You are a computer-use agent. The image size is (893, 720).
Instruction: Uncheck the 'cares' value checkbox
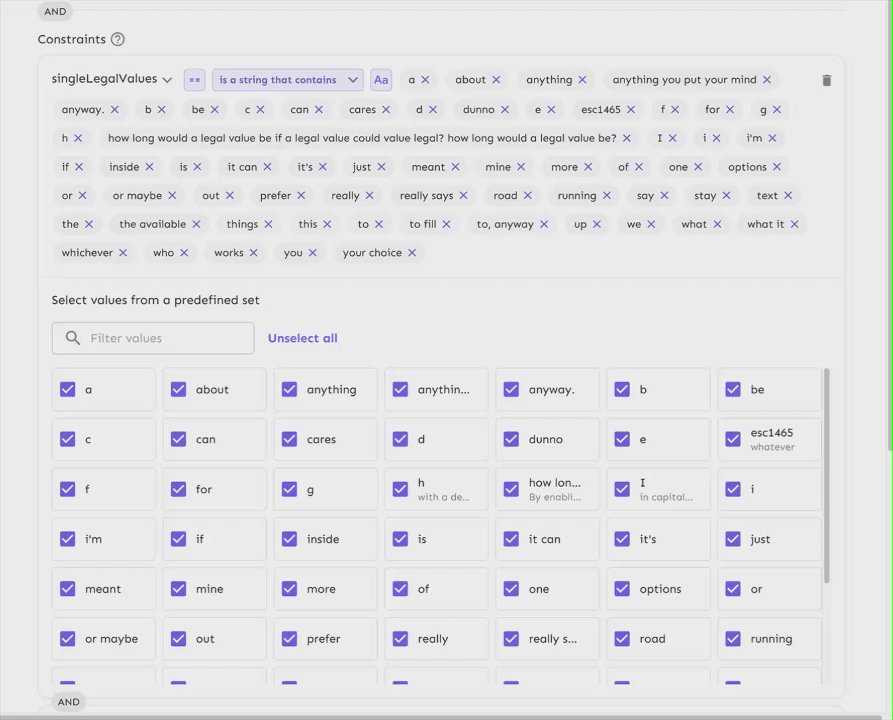point(289,439)
